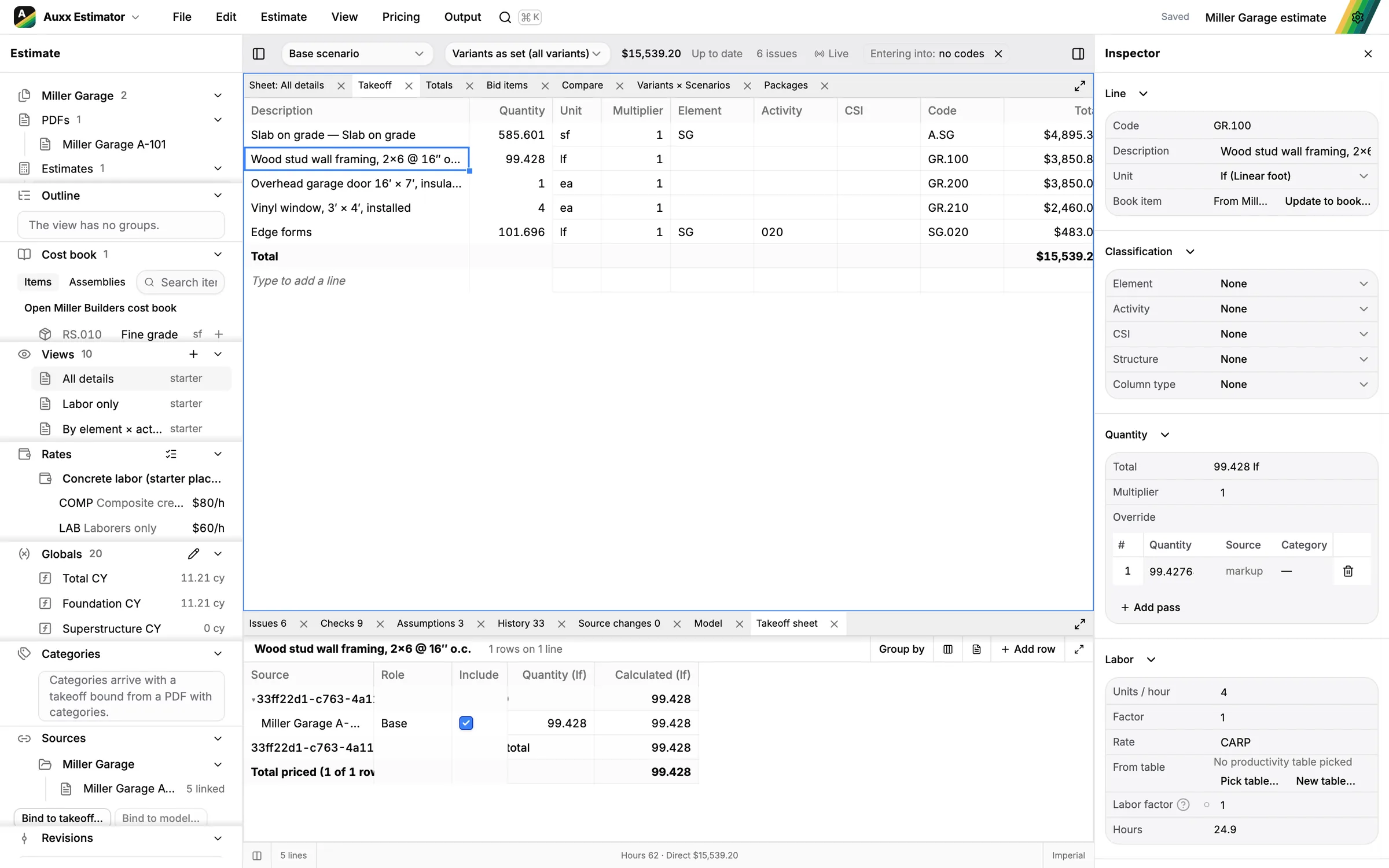Delete override pass 1 with trash icon
The width and height of the screenshot is (1389, 868).
1348,571
